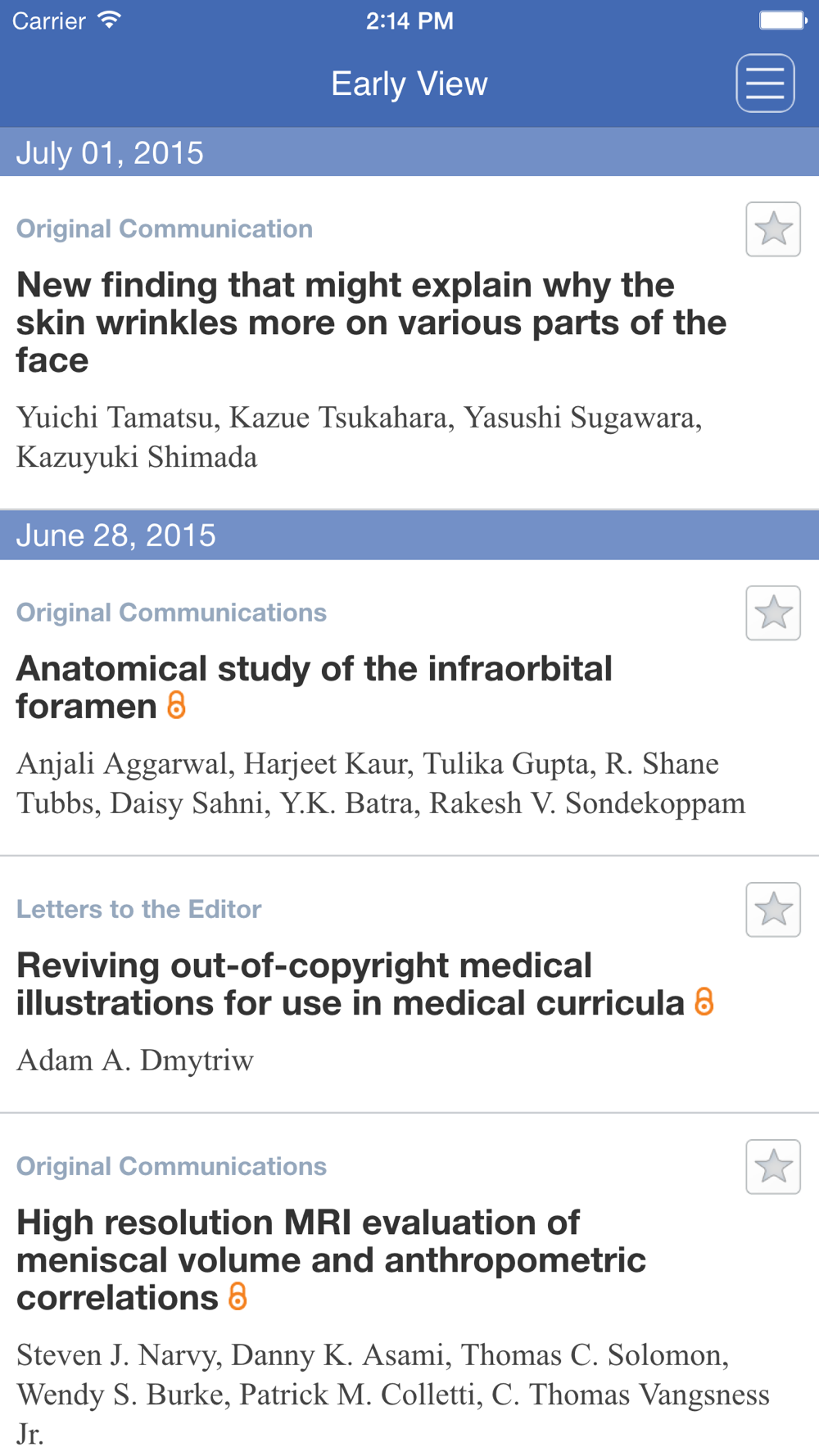Toggle star for medical illustrations letter
819x1456 pixels.
(x=773, y=909)
